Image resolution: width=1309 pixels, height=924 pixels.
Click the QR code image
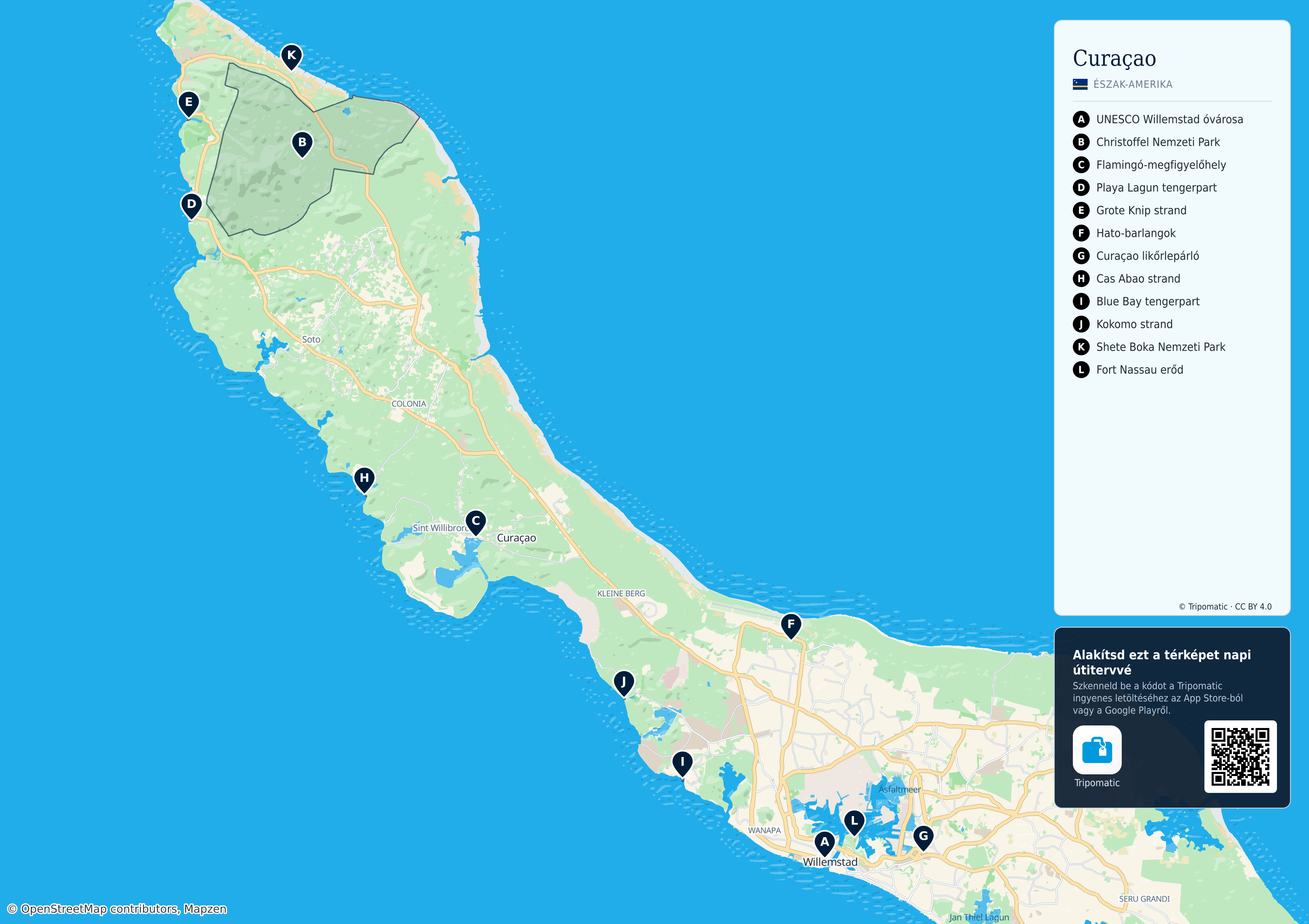click(1240, 756)
